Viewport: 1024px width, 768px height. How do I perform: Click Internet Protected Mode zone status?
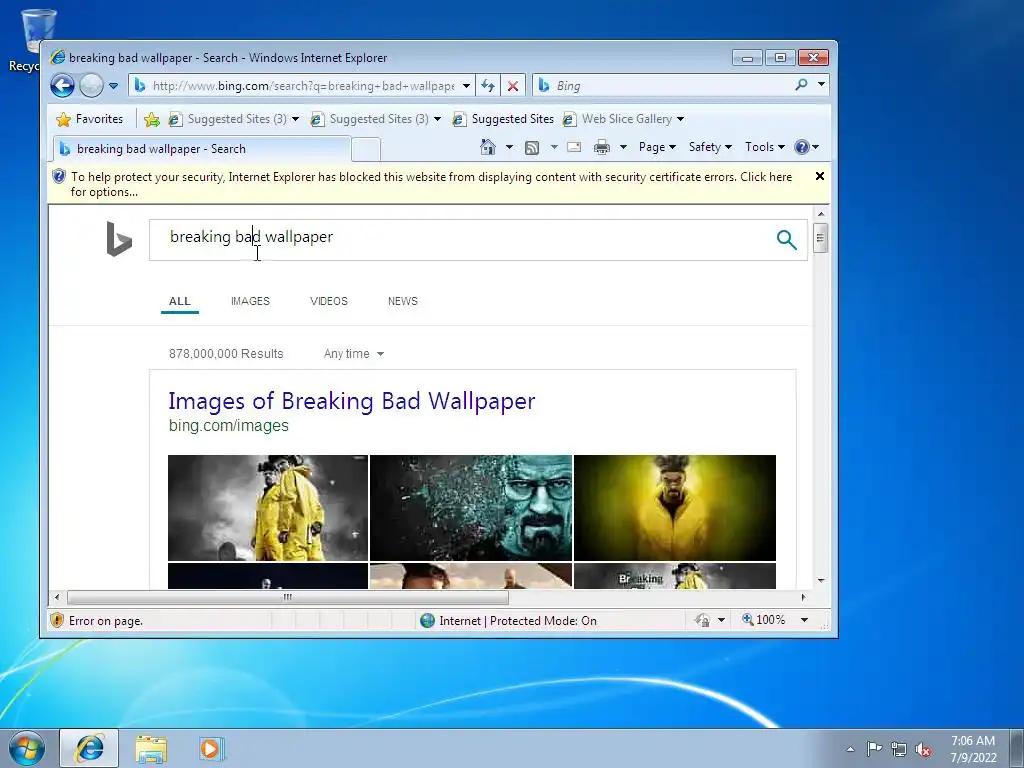point(508,620)
